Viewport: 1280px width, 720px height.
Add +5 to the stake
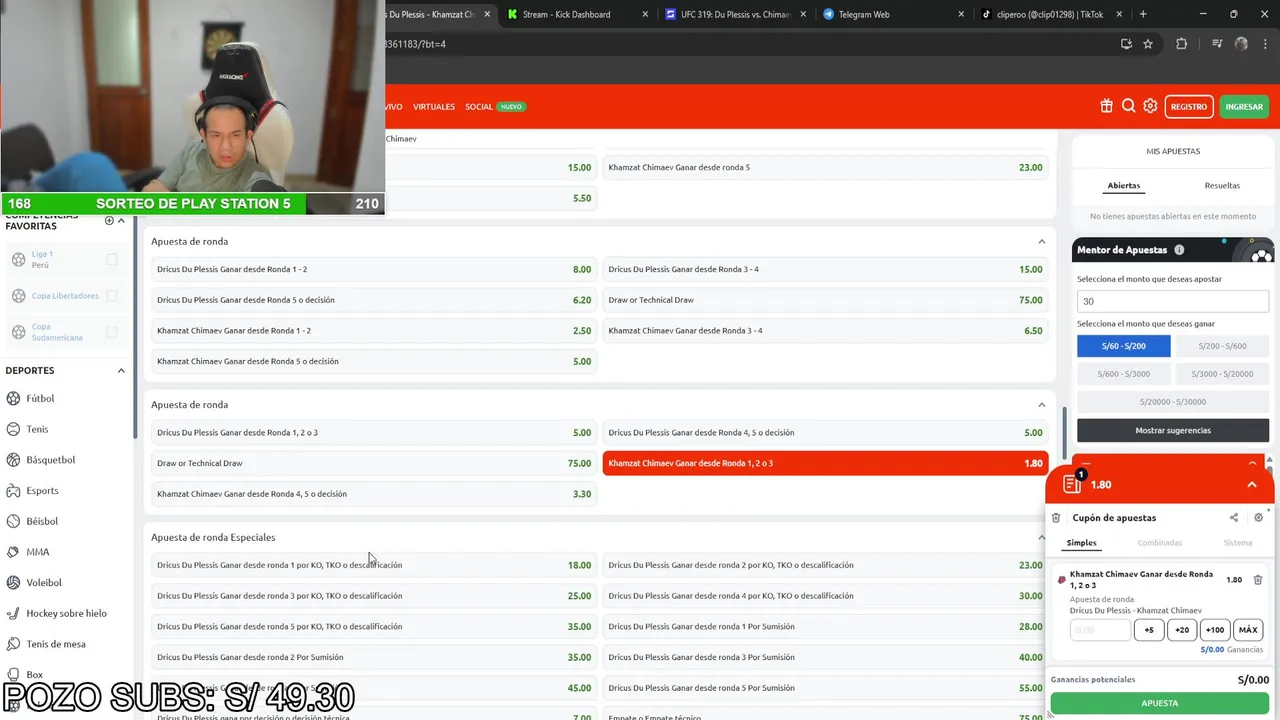tap(1149, 630)
